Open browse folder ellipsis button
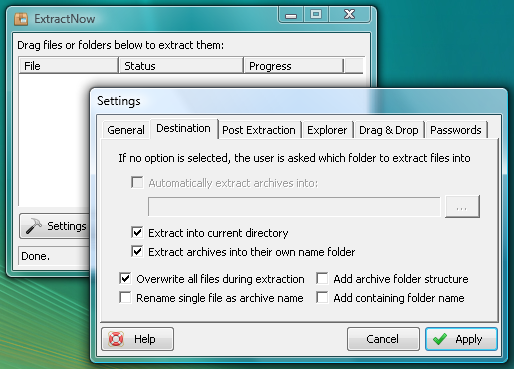This screenshot has height=369, width=514. click(x=462, y=207)
